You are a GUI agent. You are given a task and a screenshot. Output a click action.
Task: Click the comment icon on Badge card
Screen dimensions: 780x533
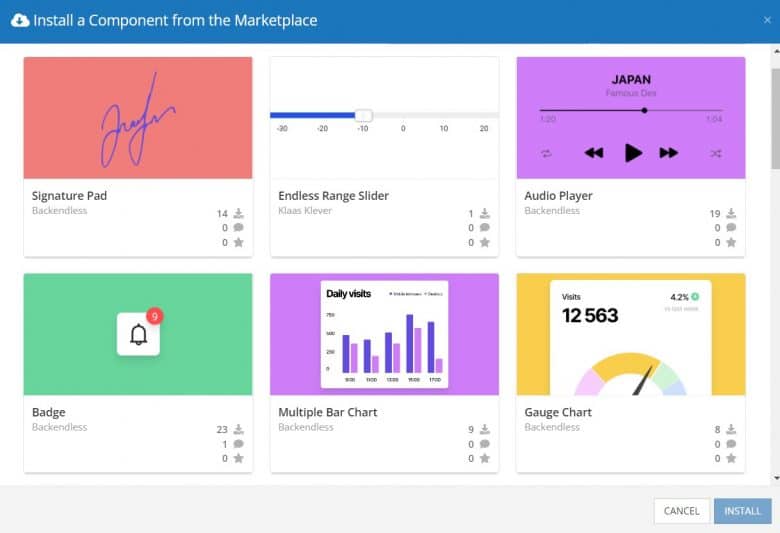tap(239, 443)
